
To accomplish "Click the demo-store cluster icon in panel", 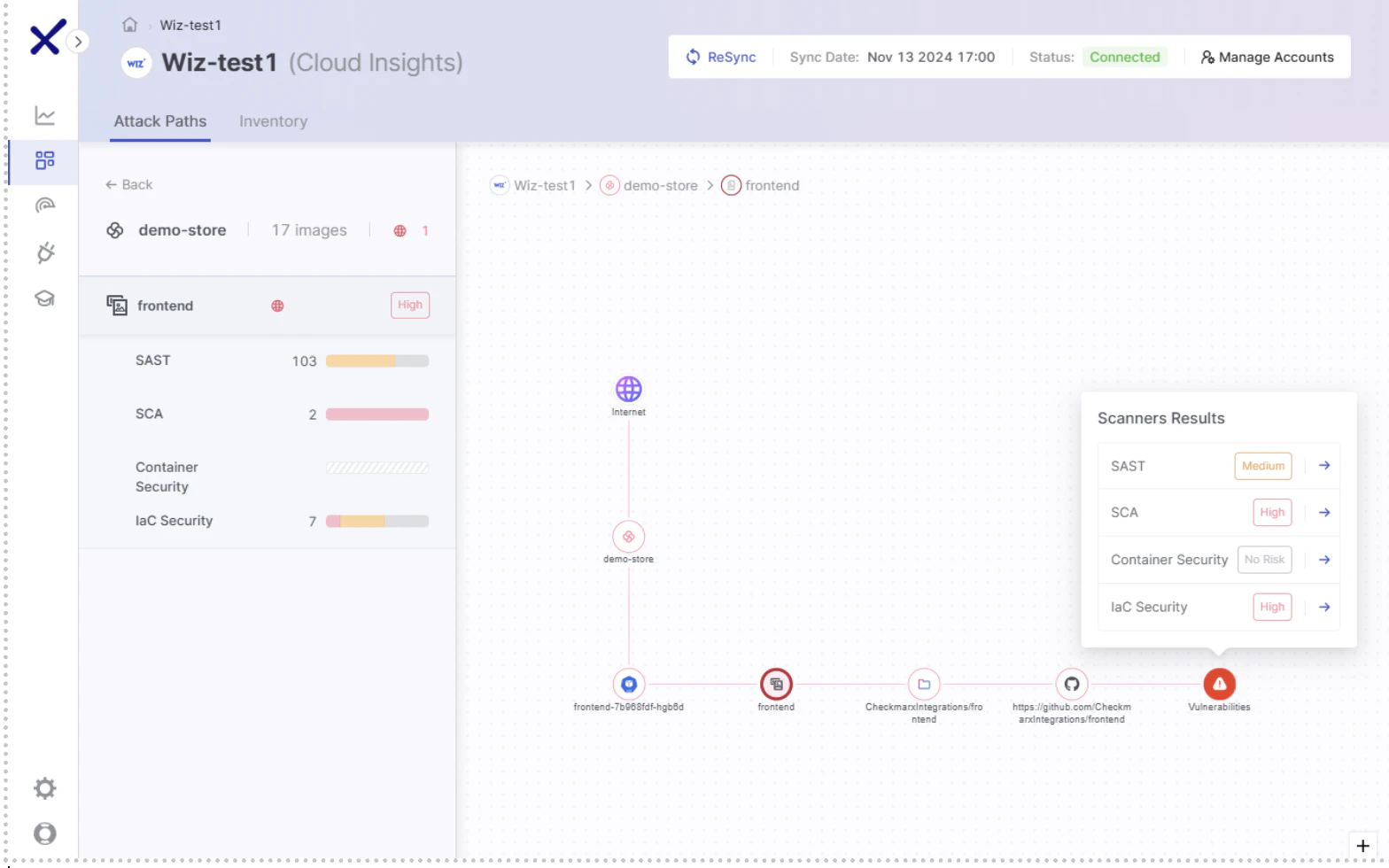I will (115, 230).
